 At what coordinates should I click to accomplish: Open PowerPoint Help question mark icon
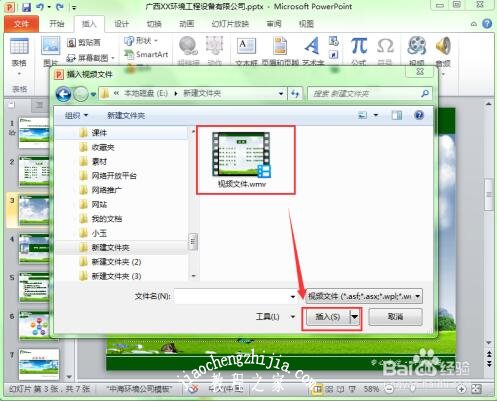pos(487,24)
